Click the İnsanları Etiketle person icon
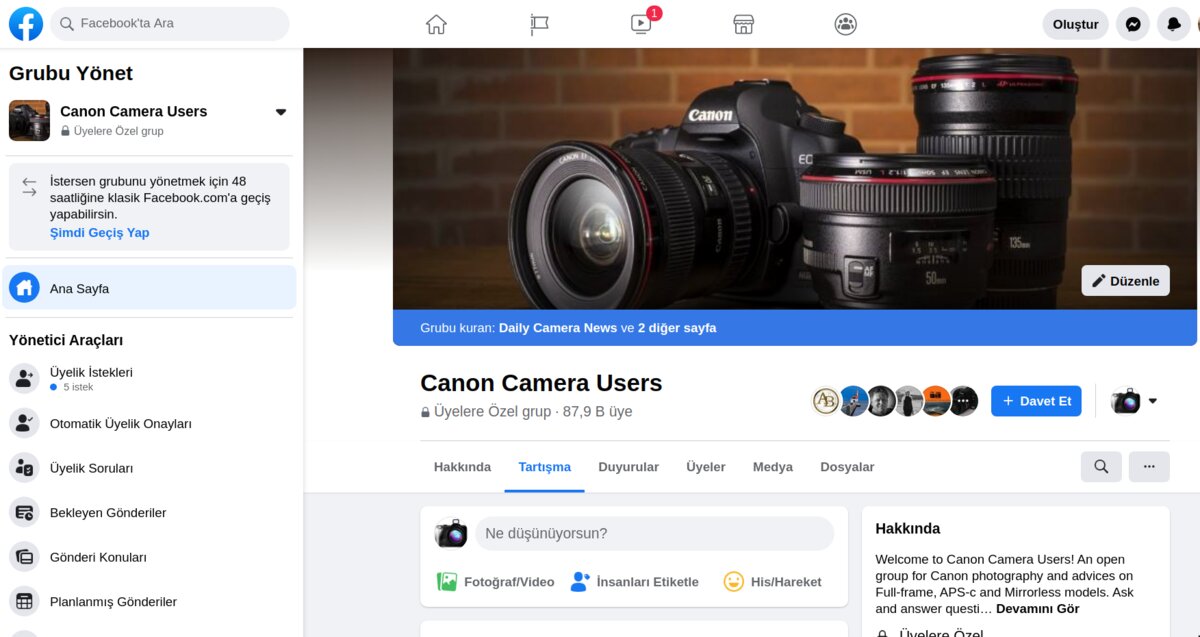Viewport: 1200px width, 637px height. coord(580,581)
